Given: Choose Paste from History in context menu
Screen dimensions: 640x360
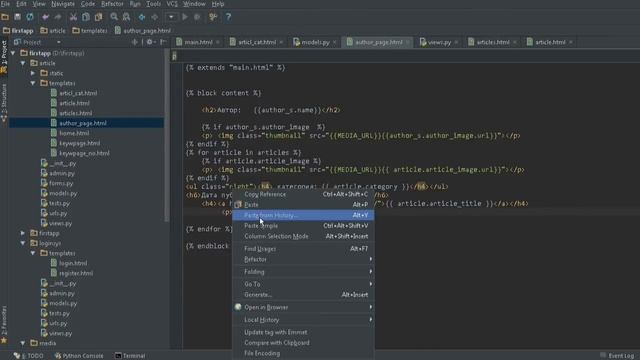Looking at the screenshot, I should click(x=303, y=215).
